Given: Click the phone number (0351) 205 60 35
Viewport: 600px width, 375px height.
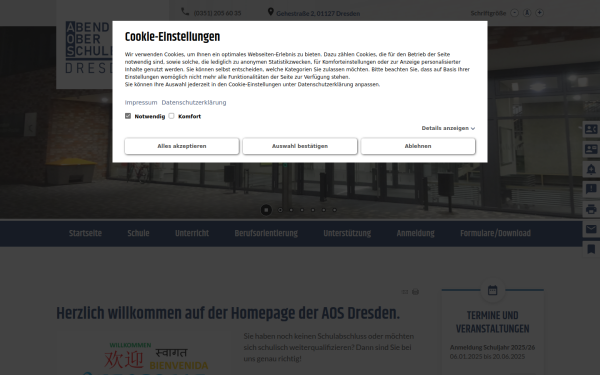Looking at the screenshot, I should 217,13.
